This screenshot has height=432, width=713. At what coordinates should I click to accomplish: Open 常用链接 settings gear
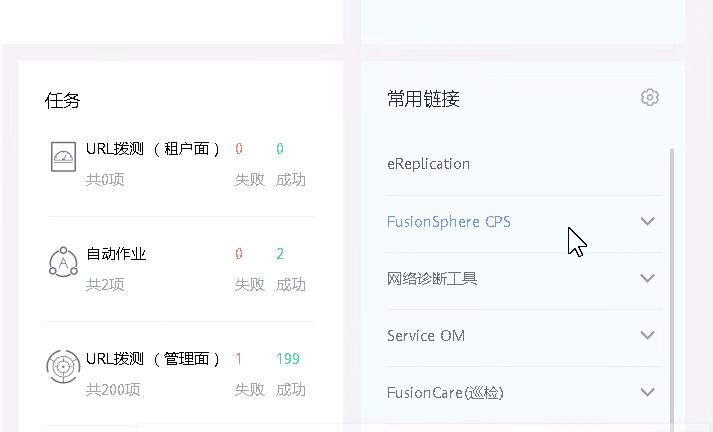(x=650, y=97)
